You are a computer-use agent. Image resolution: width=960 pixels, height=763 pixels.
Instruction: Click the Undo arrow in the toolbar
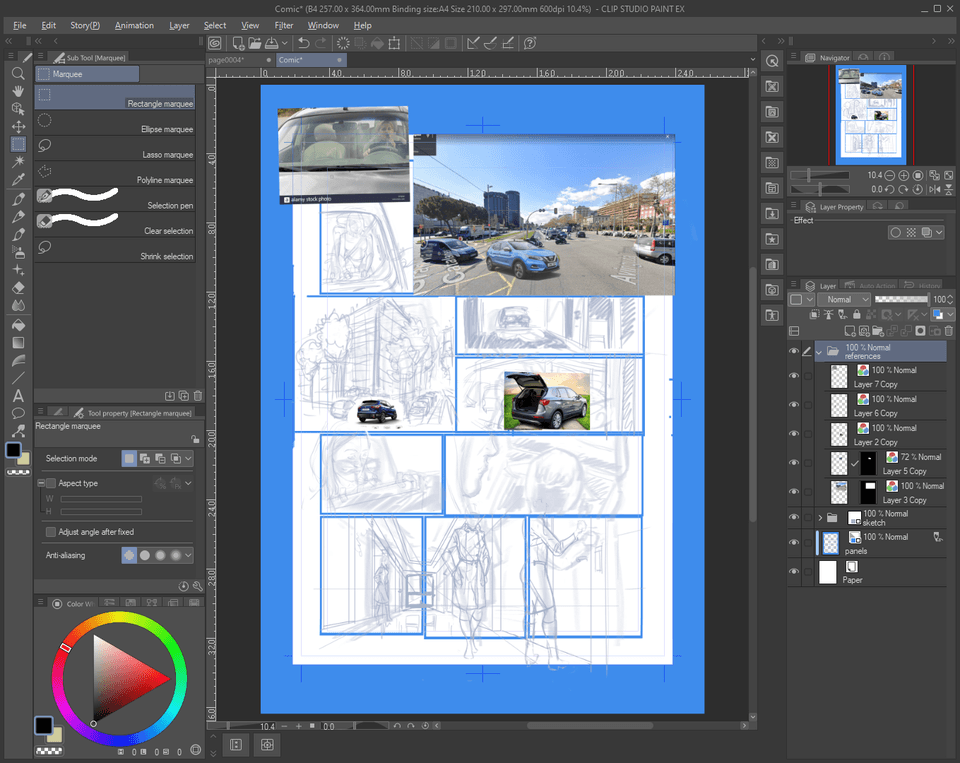coord(304,43)
